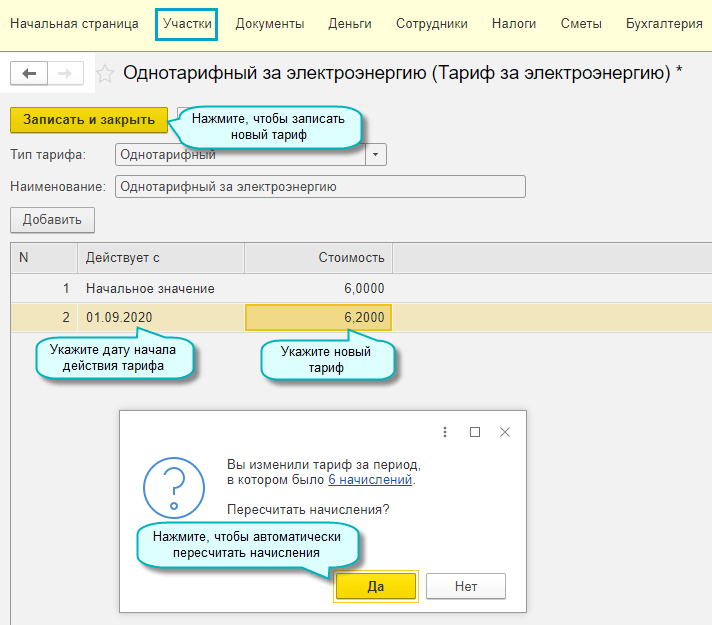Viewport: 712px width, 625px height.
Task: Confirm recalculation with Да
Action: [376, 586]
